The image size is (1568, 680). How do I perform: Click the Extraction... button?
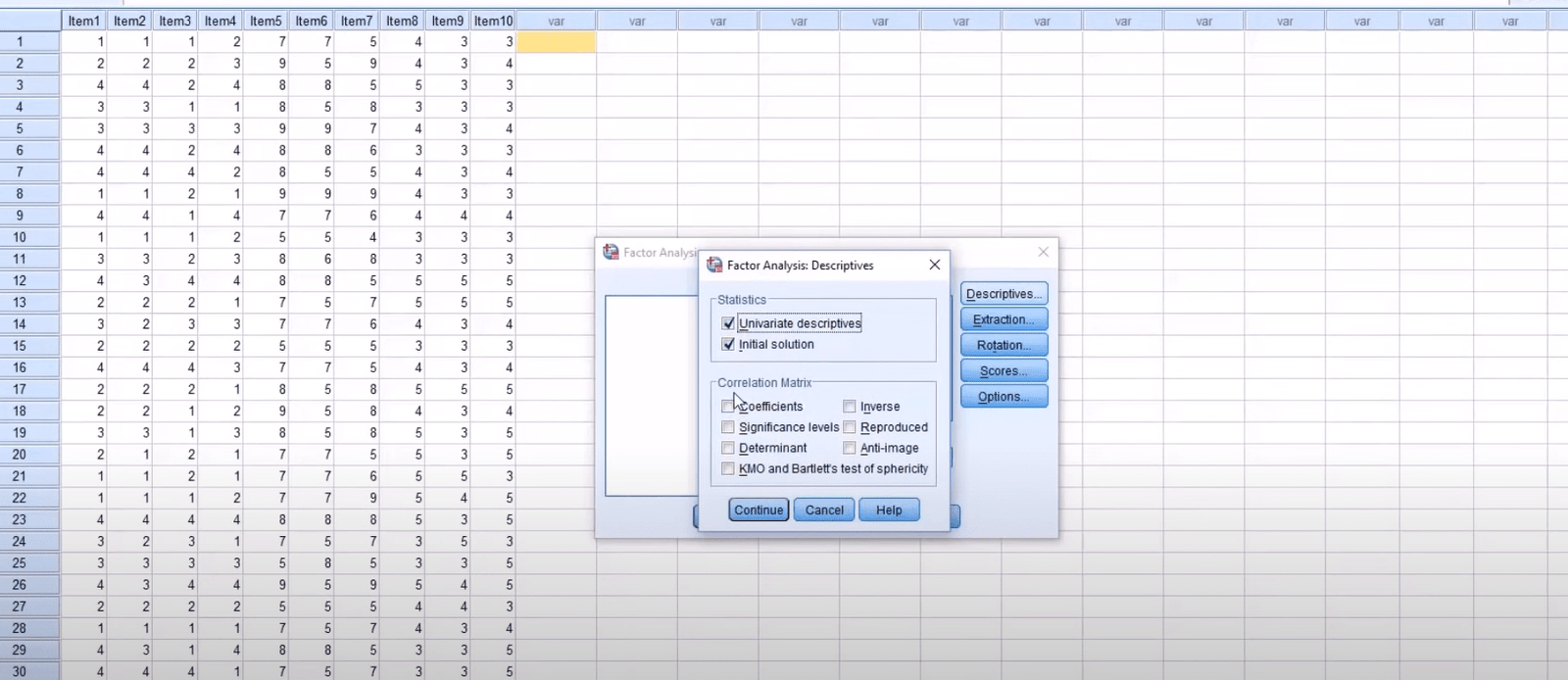pyautogui.click(x=1004, y=319)
